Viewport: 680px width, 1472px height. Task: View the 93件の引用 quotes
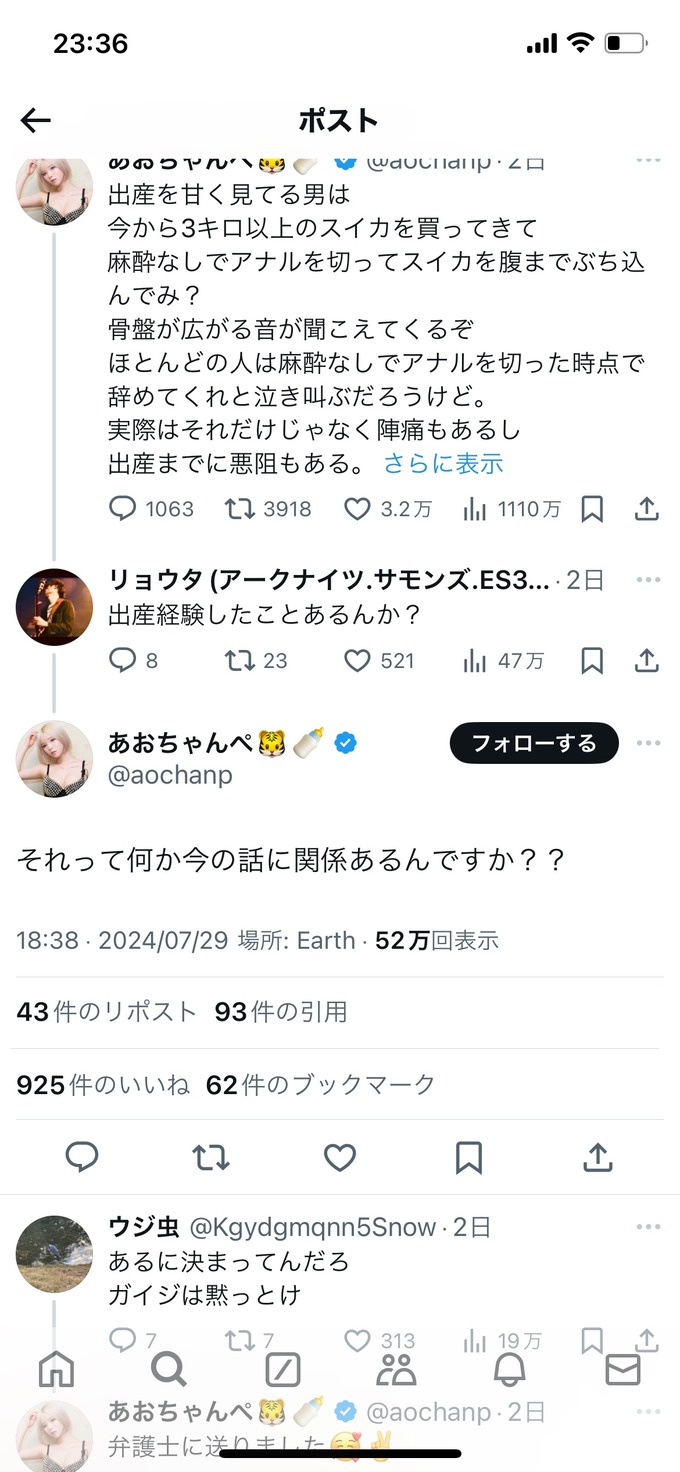pyautogui.click(x=281, y=1012)
